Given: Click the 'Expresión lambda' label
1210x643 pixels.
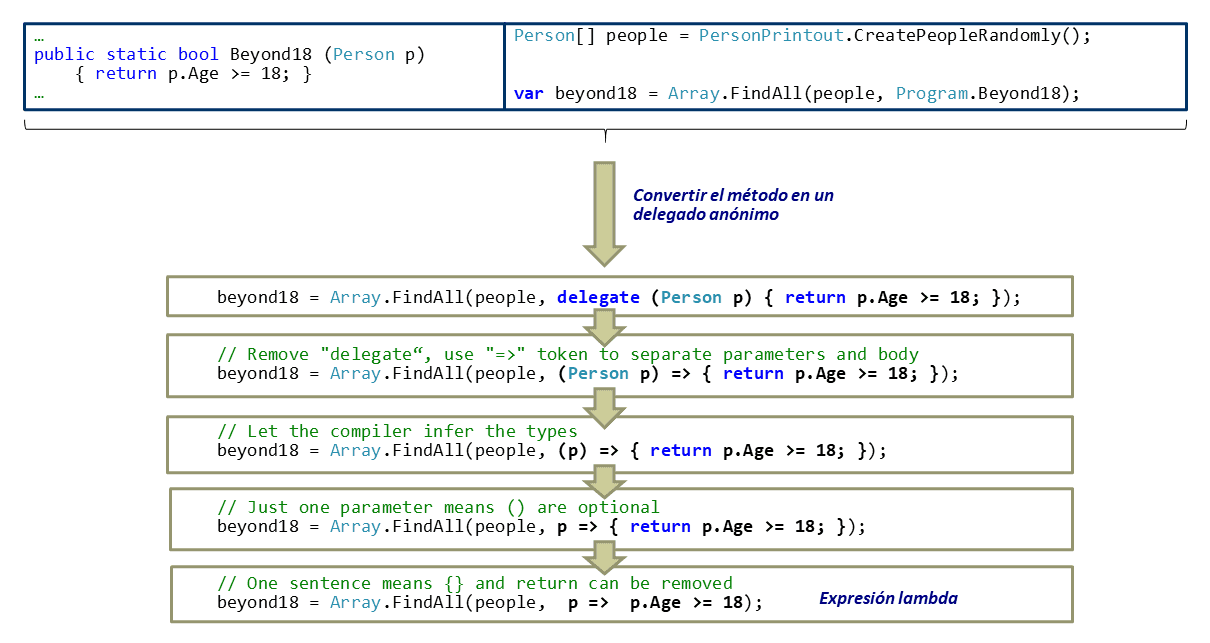Looking at the screenshot, I should click(888, 598).
